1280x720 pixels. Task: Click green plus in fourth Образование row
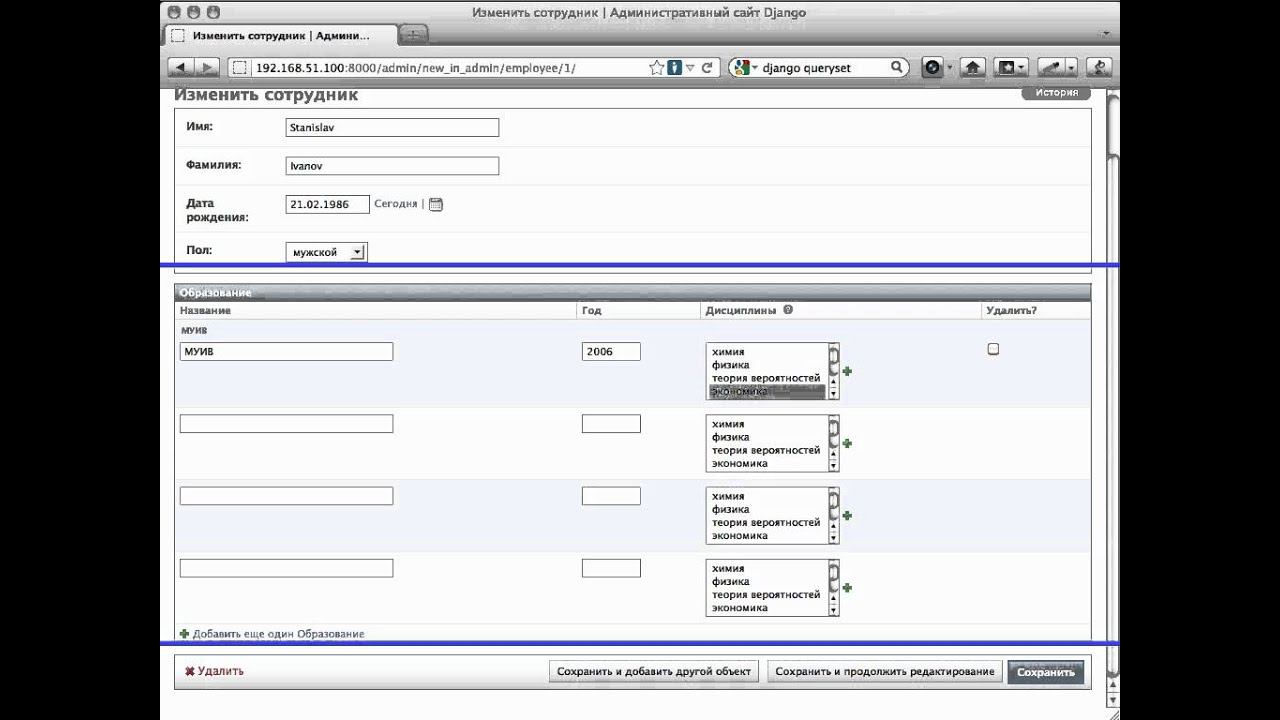pos(847,588)
